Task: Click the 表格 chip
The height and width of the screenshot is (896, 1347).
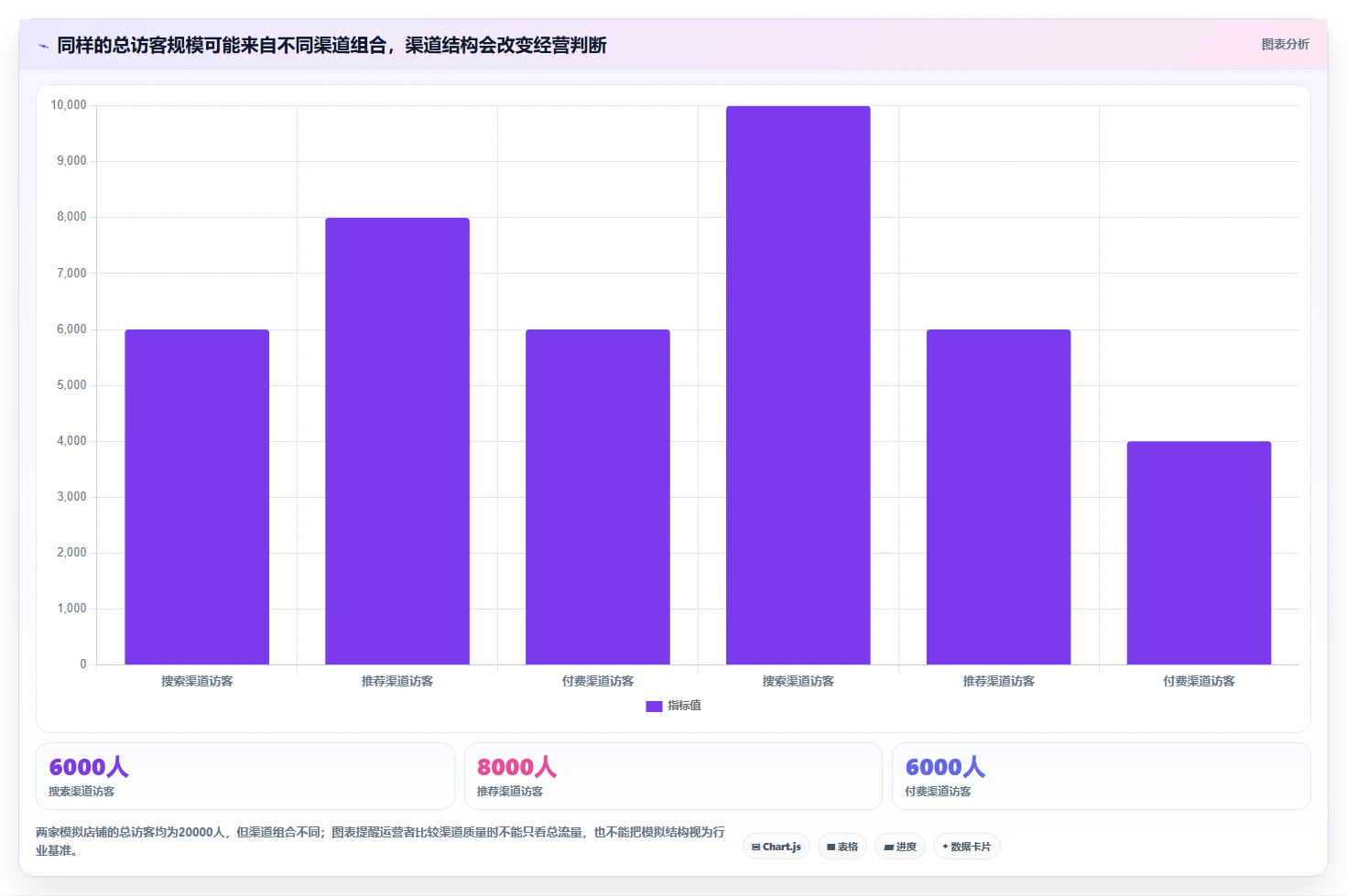Action: pyautogui.click(x=842, y=847)
